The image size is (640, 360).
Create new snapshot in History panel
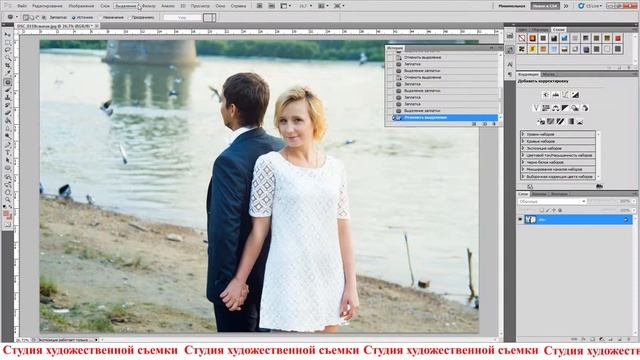tap(484, 124)
